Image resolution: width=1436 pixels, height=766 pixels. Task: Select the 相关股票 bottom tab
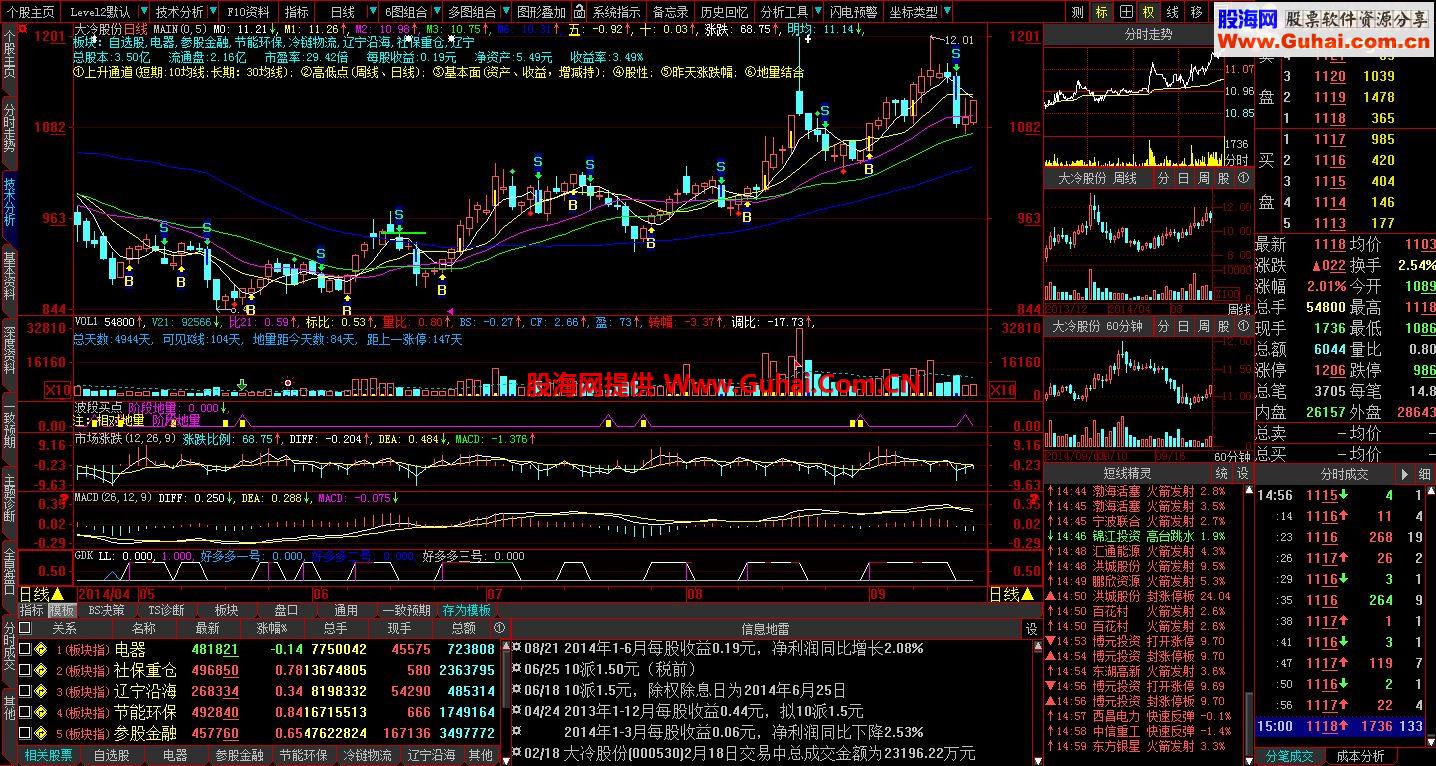point(49,756)
